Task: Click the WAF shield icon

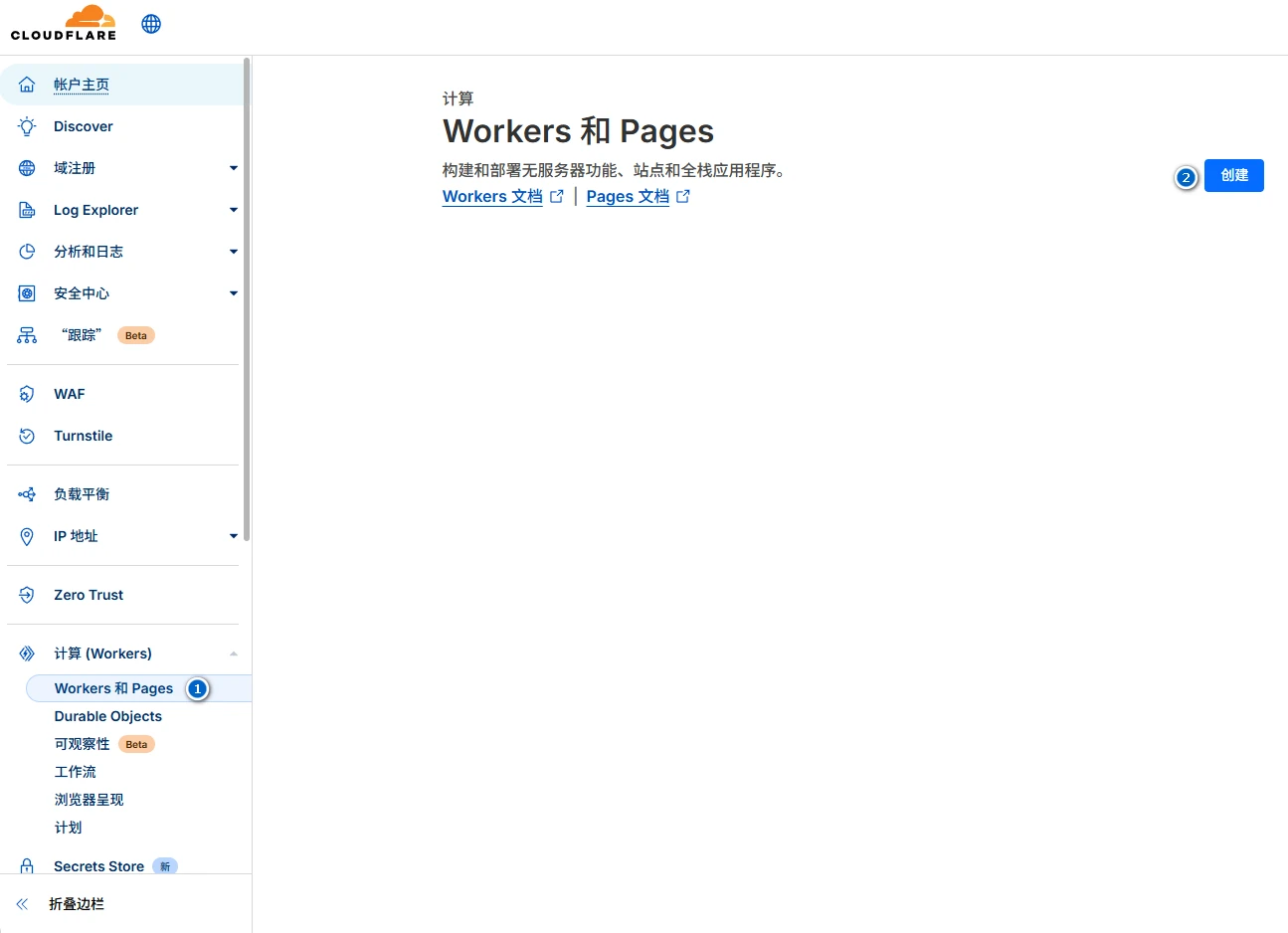Action: (x=27, y=394)
